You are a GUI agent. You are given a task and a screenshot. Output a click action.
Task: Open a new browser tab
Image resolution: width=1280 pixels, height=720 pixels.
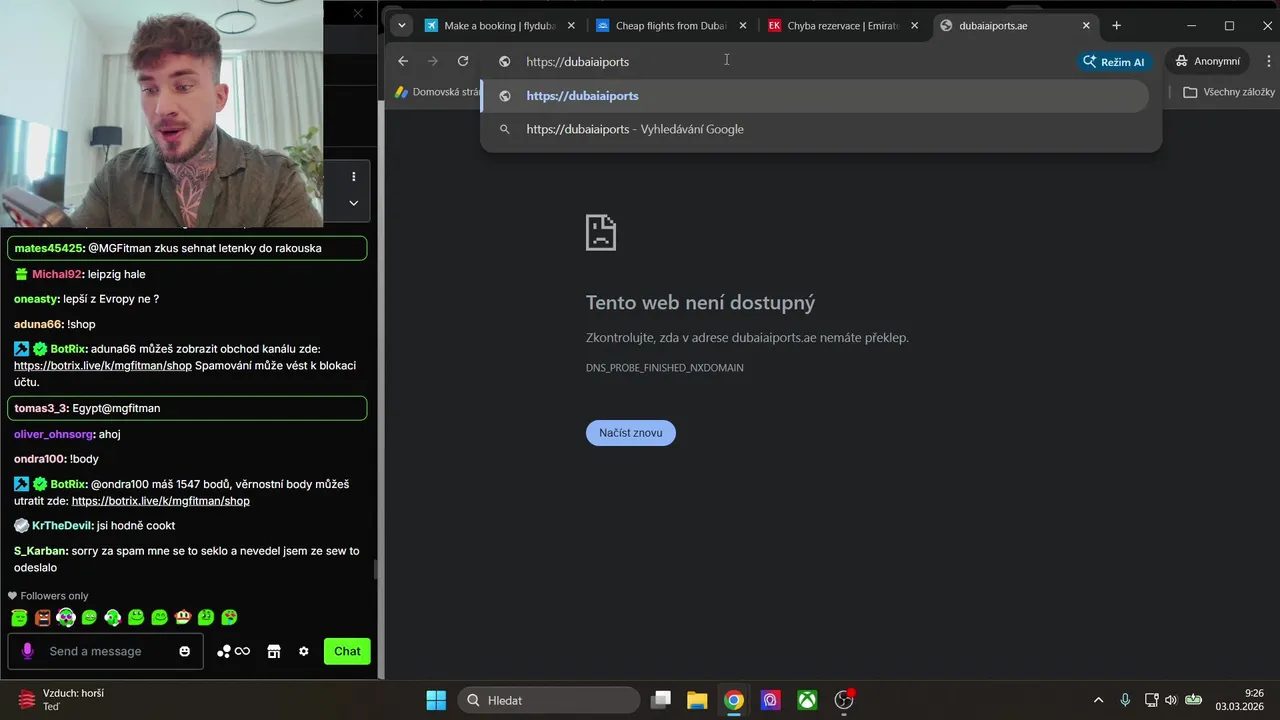1117,26
